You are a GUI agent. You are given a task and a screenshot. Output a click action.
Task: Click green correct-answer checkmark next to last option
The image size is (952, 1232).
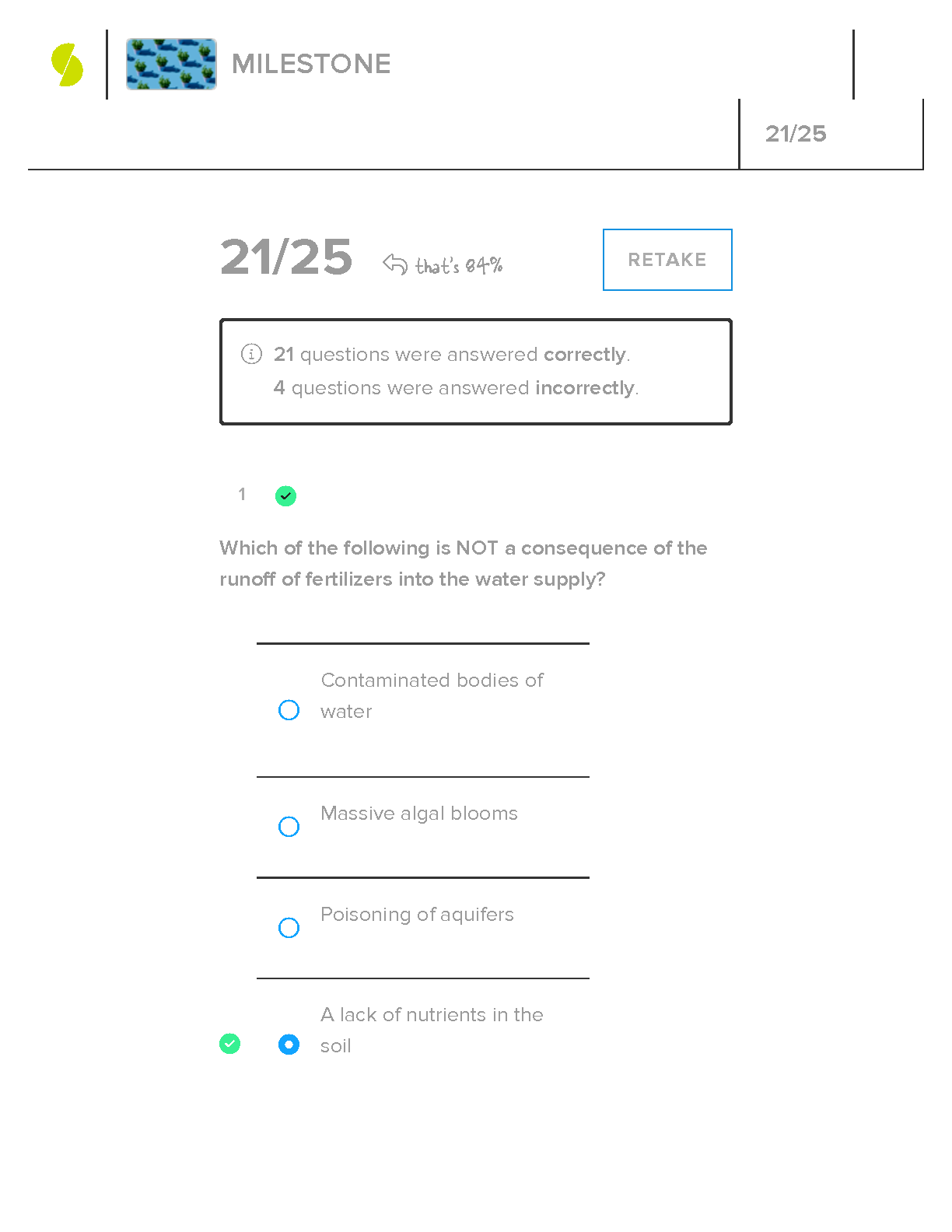(229, 1044)
